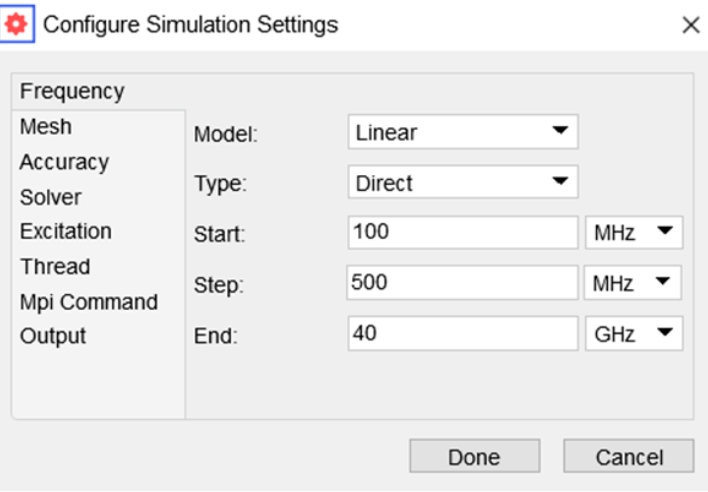This screenshot has height=492, width=708.
Task: Change the End frequency GHz unit
Action: (633, 334)
